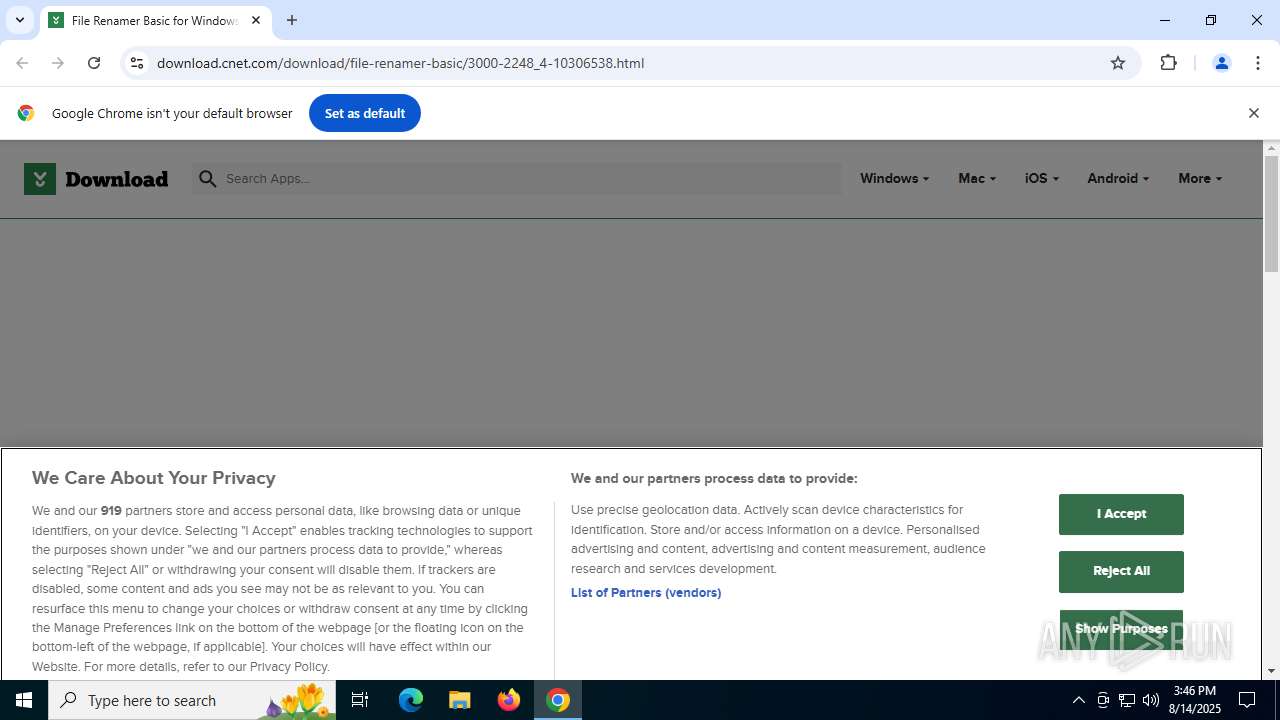Click the address bar URL
Image resolution: width=1280 pixels, height=720 pixels.
400,63
